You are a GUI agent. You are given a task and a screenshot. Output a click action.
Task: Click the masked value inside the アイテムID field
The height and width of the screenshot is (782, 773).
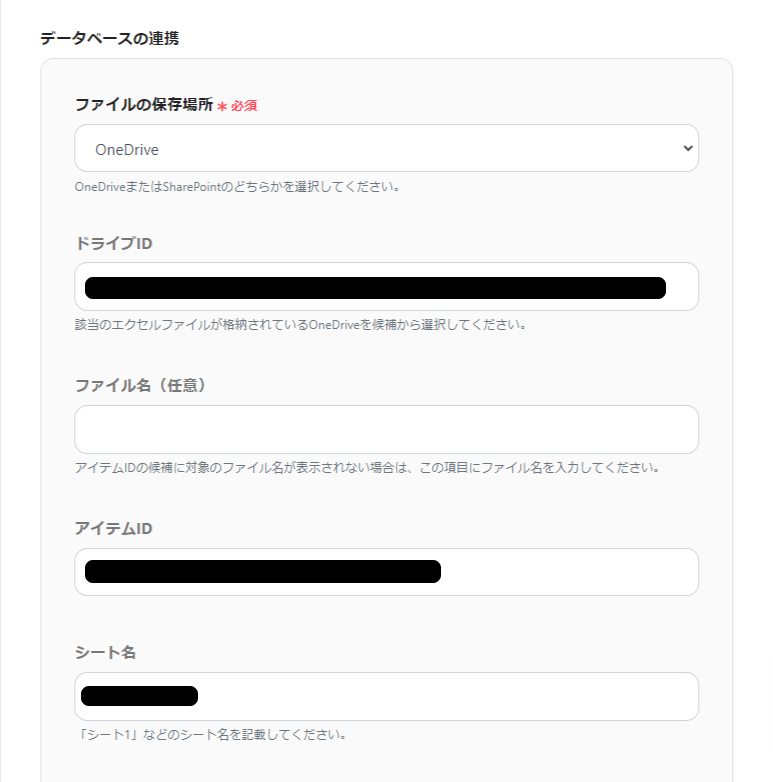[x=263, y=572]
